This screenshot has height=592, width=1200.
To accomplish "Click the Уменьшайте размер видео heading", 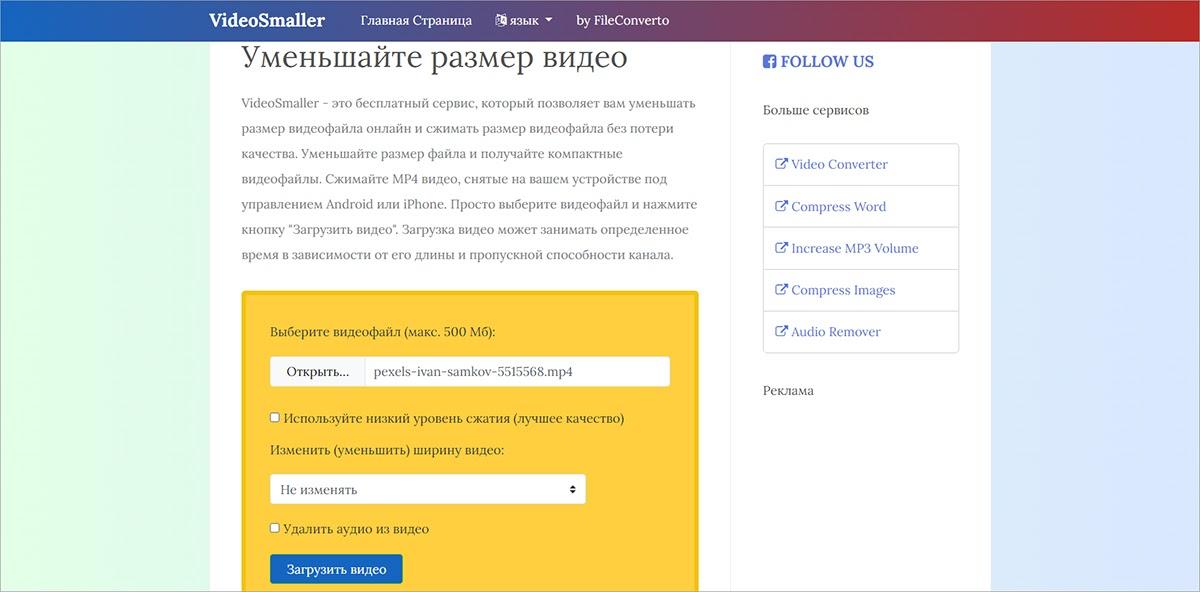I will click(435, 58).
